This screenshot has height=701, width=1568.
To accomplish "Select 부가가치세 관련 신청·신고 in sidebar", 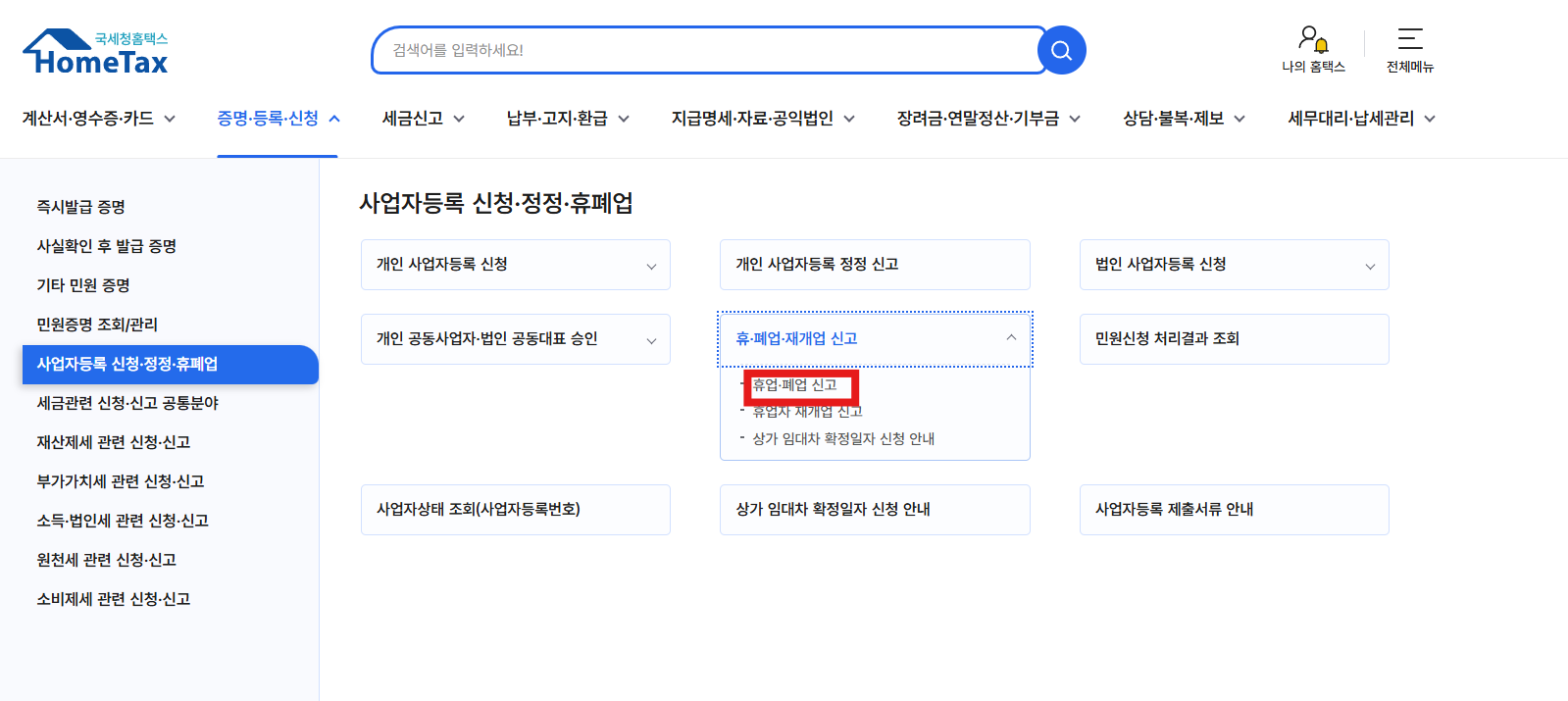I will click(121, 481).
